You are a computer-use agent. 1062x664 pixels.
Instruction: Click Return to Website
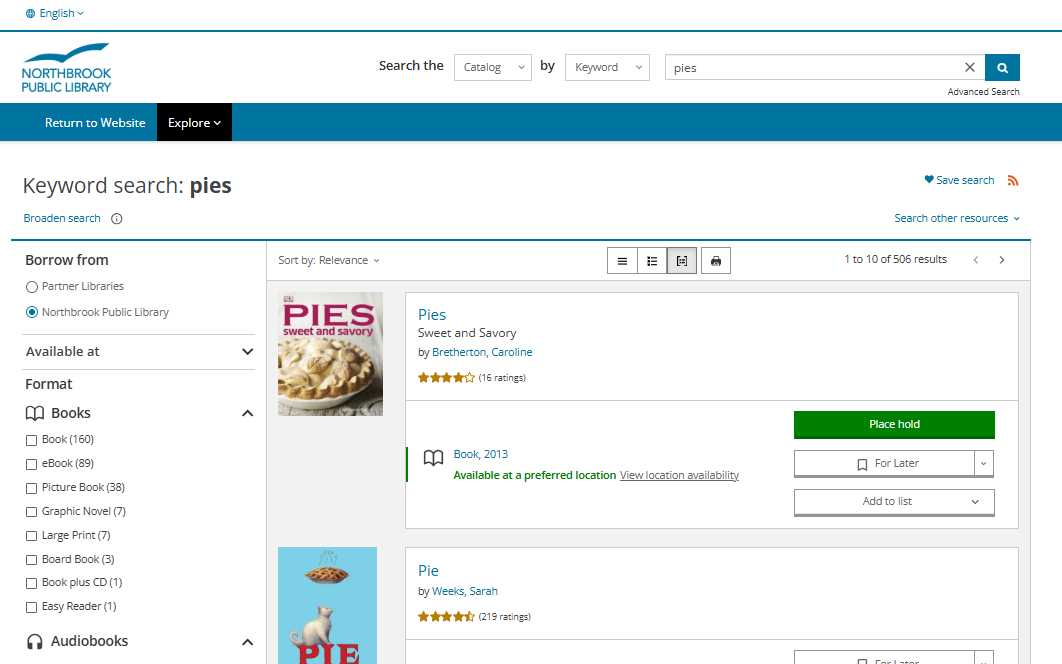pyautogui.click(x=95, y=123)
